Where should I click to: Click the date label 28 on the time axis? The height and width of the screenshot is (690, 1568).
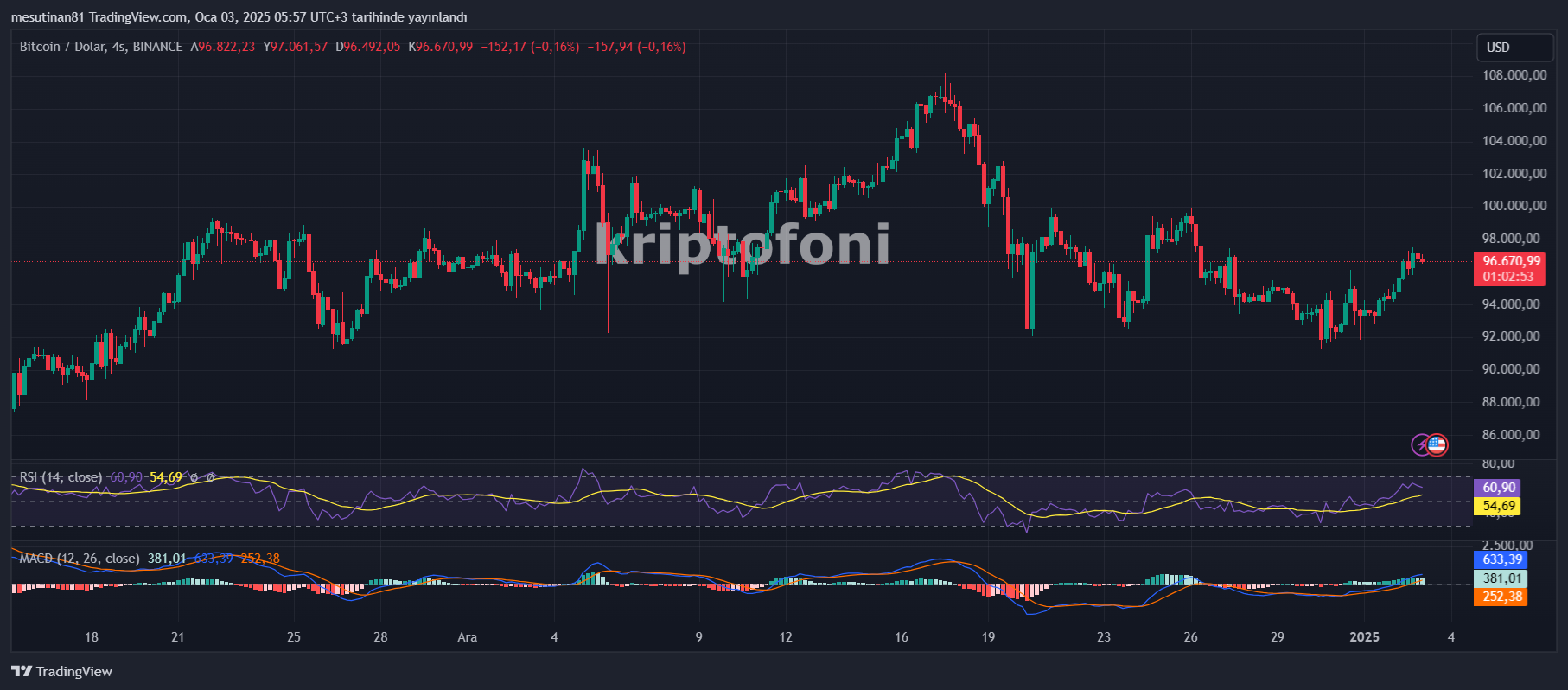pos(380,637)
